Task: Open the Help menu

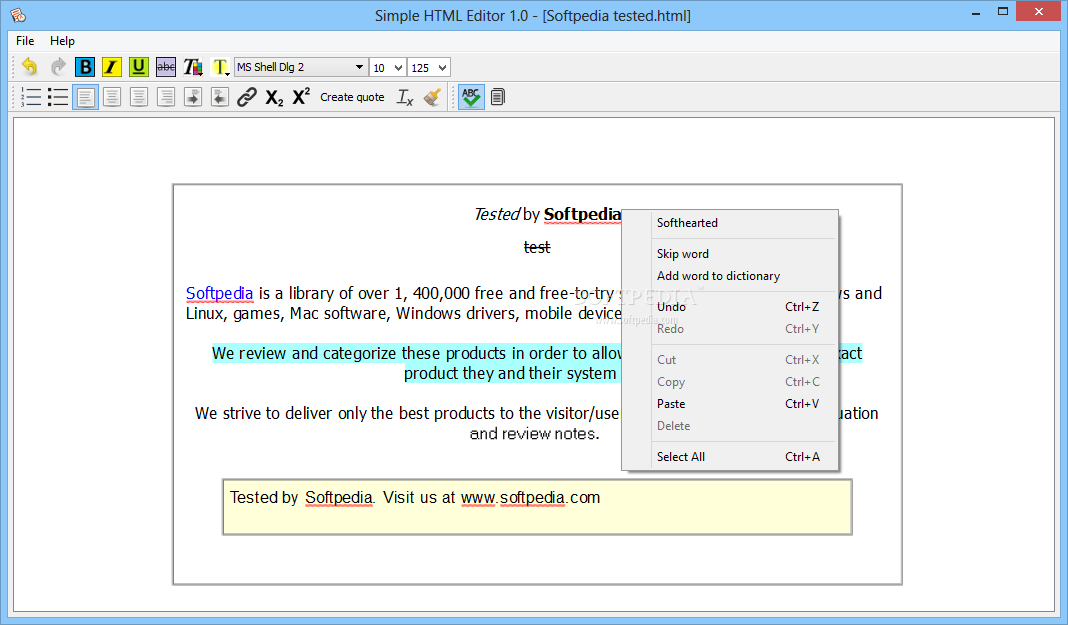Action: 62,41
